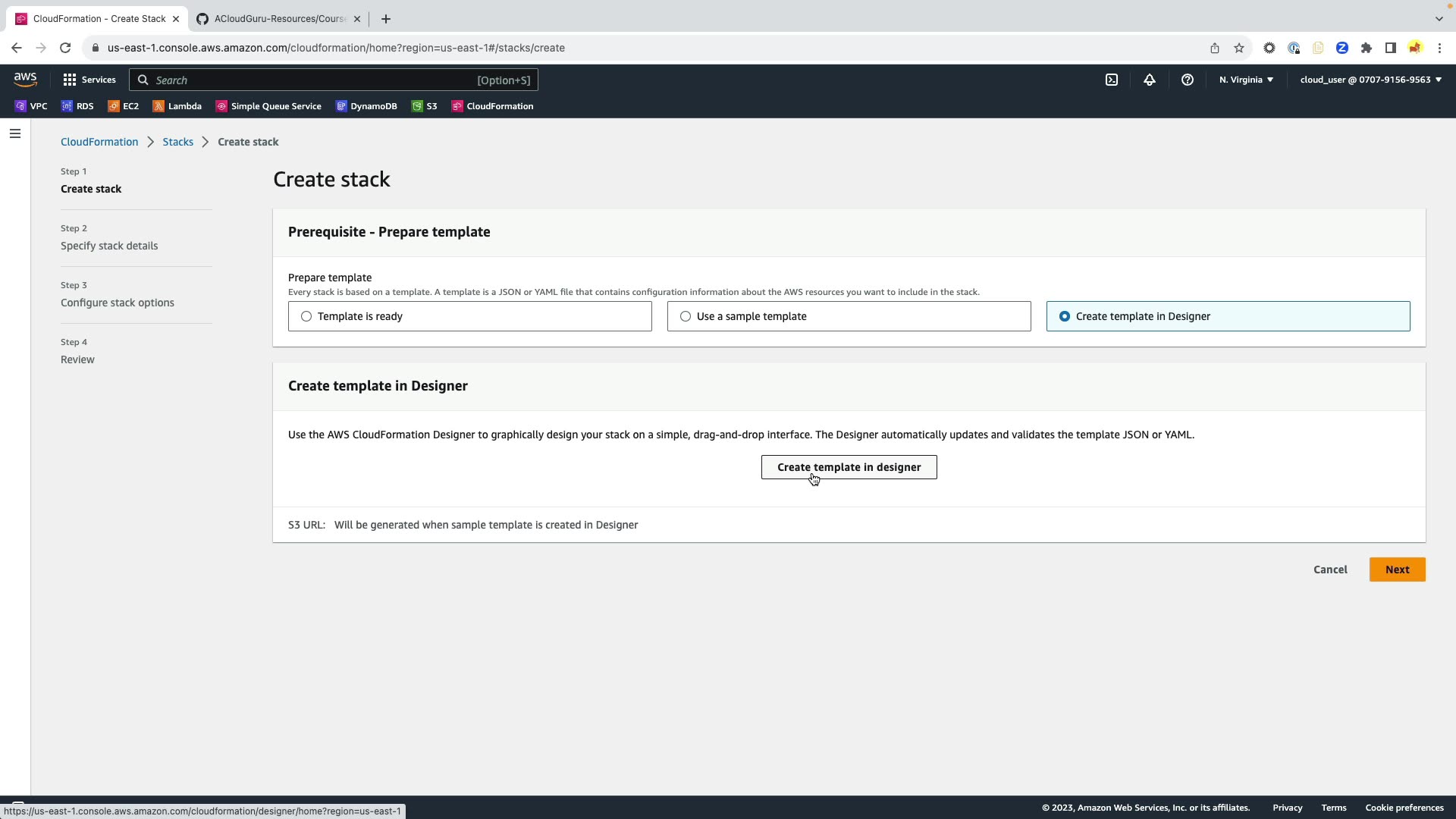Click the orange Next button
Viewport: 1456px width, 819px height.
1397,570
